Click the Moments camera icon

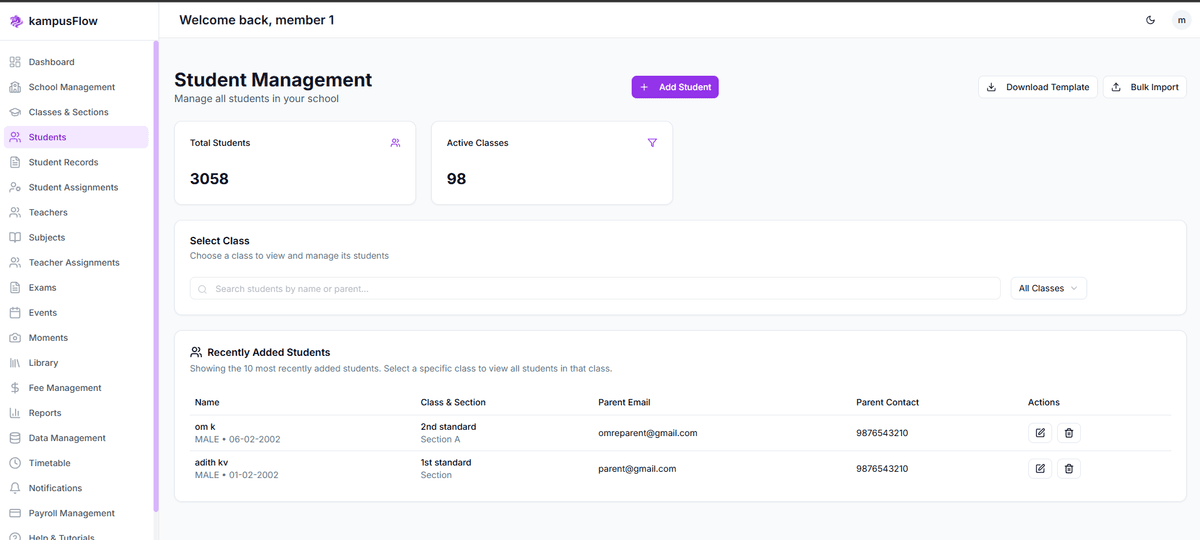tap(15, 338)
